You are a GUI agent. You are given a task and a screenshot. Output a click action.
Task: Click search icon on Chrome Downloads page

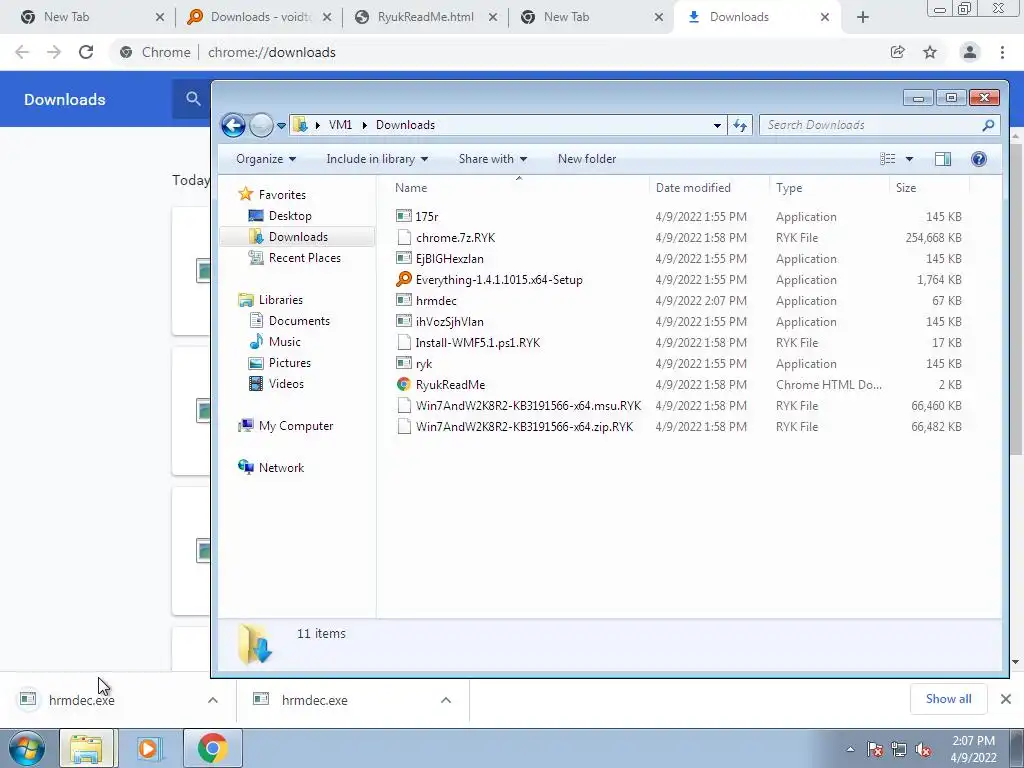(193, 99)
